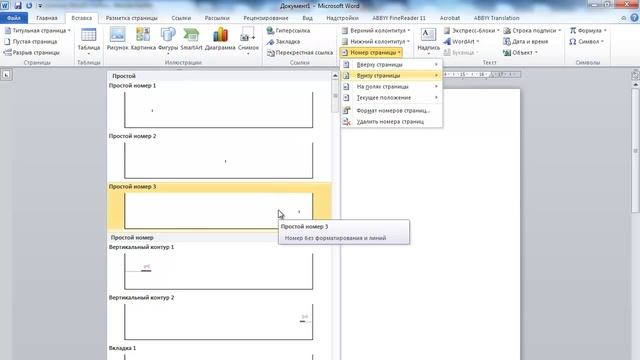Open the Надстройки (Add-ins) tab

coord(342,18)
